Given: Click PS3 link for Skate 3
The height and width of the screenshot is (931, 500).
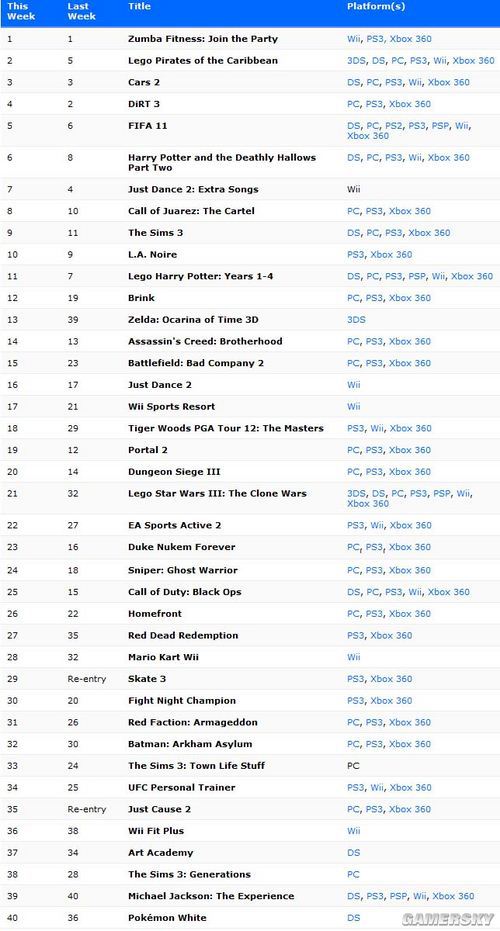Looking at the screenshot, I should pyautogui.click(x=355, y=679).
